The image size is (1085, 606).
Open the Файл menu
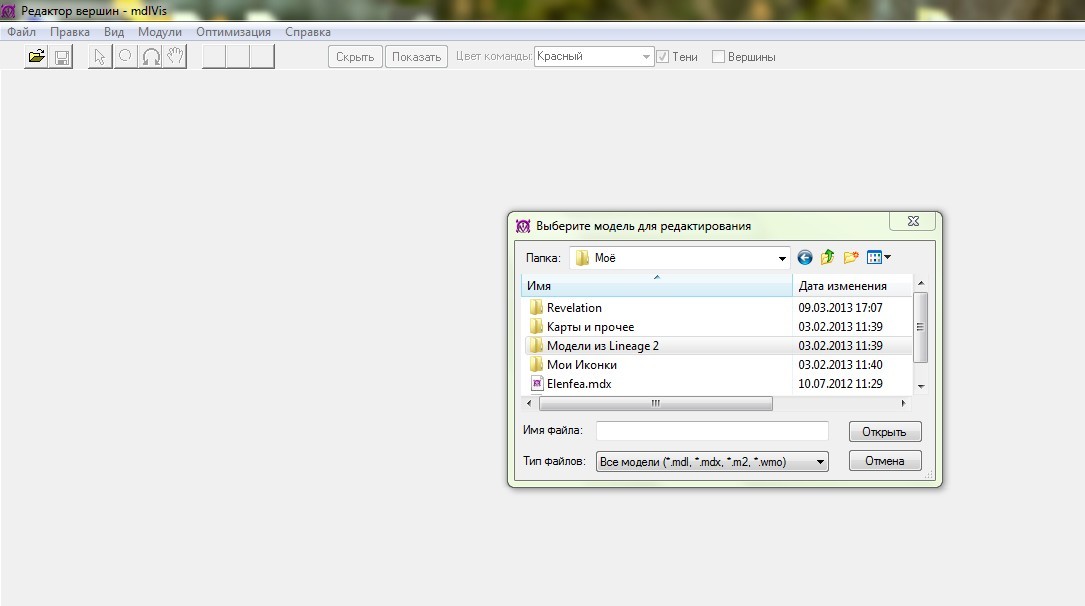(x=21, y=32)
